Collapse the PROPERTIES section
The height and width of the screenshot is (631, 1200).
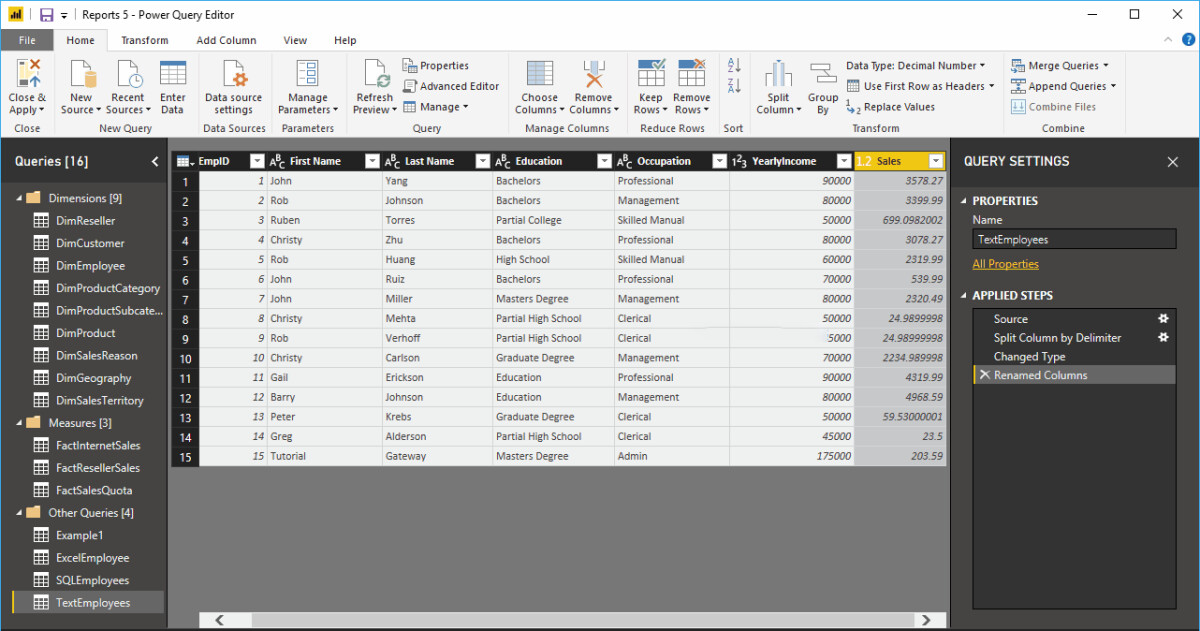964,201
